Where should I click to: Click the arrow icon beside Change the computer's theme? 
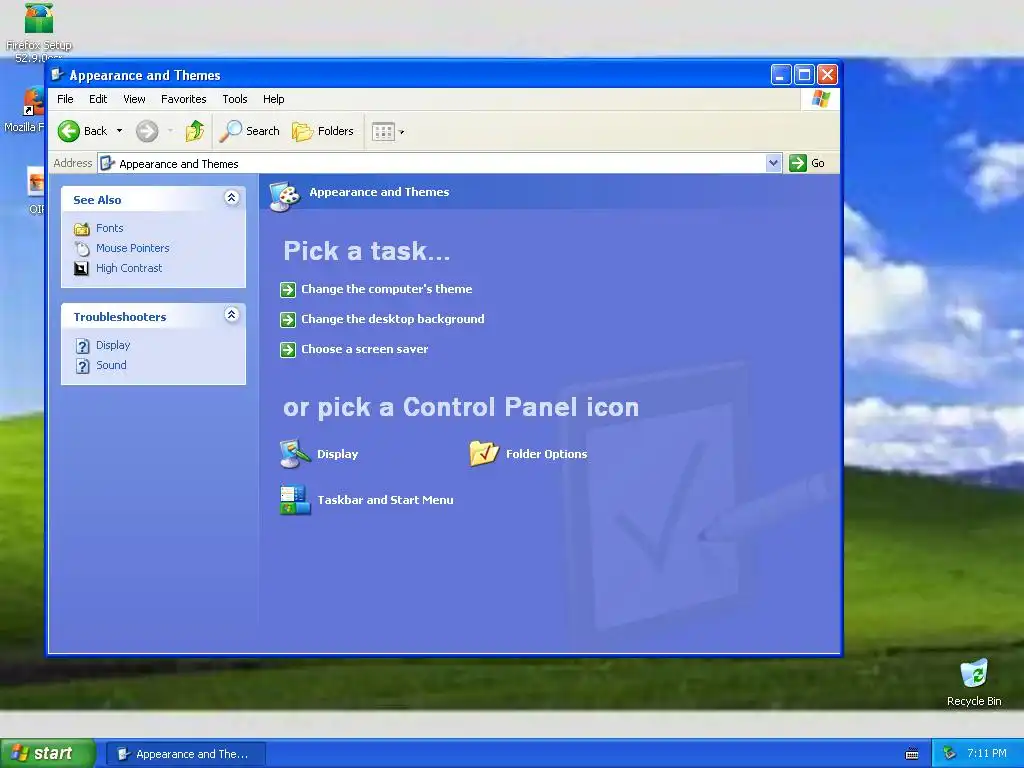point(288,290)
